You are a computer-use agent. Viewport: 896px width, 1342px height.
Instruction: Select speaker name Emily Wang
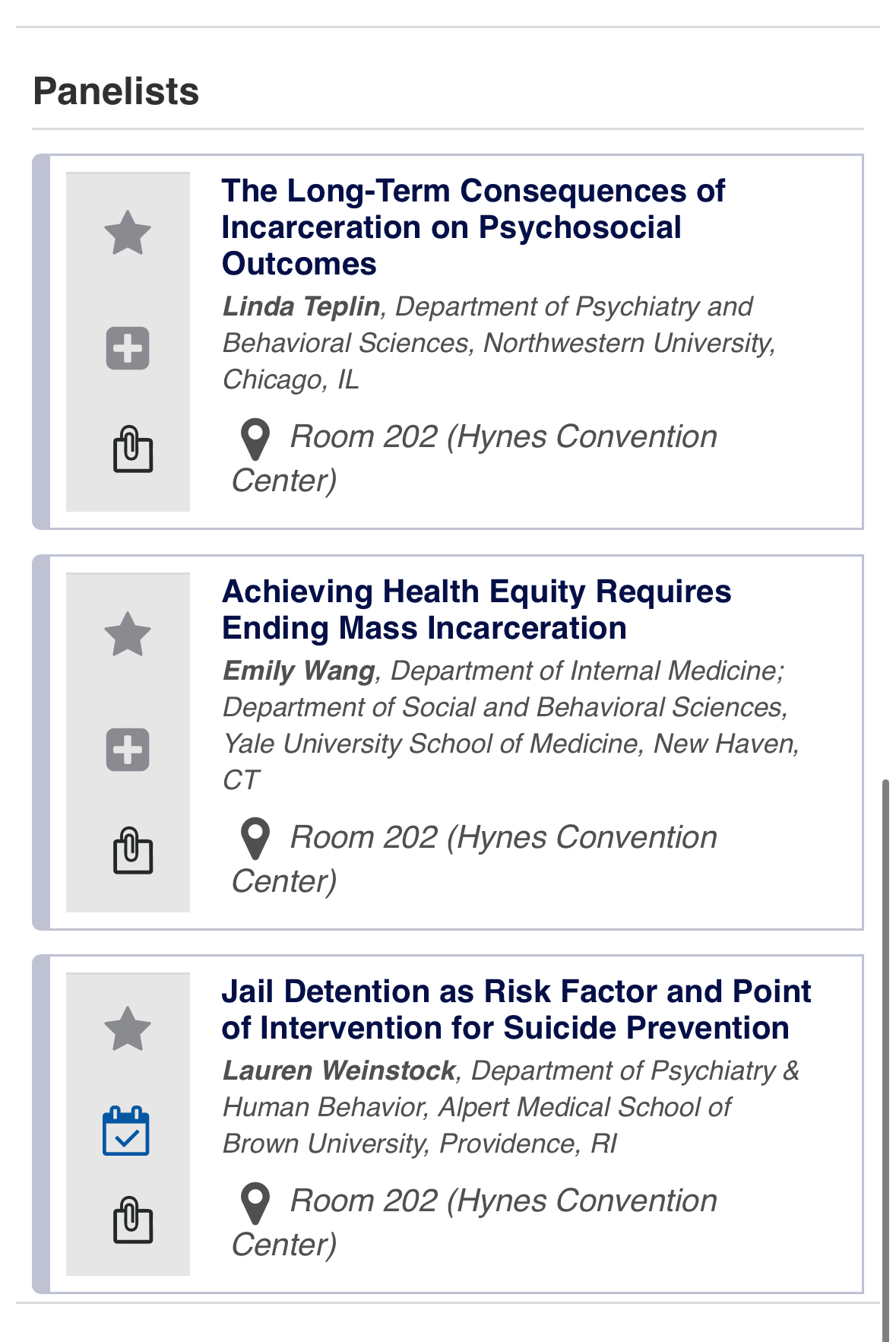(299, 671)
